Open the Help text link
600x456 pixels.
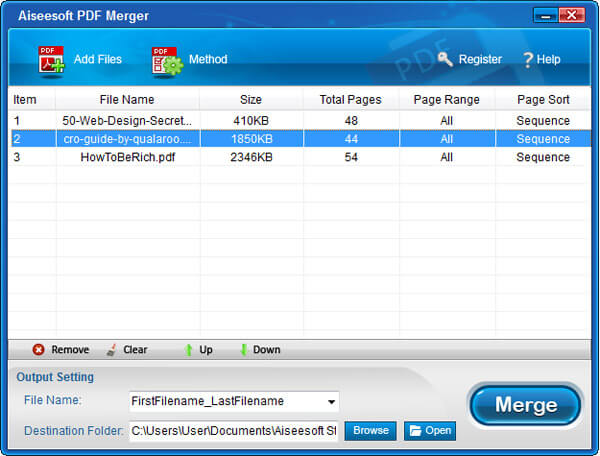click(548, 59)
